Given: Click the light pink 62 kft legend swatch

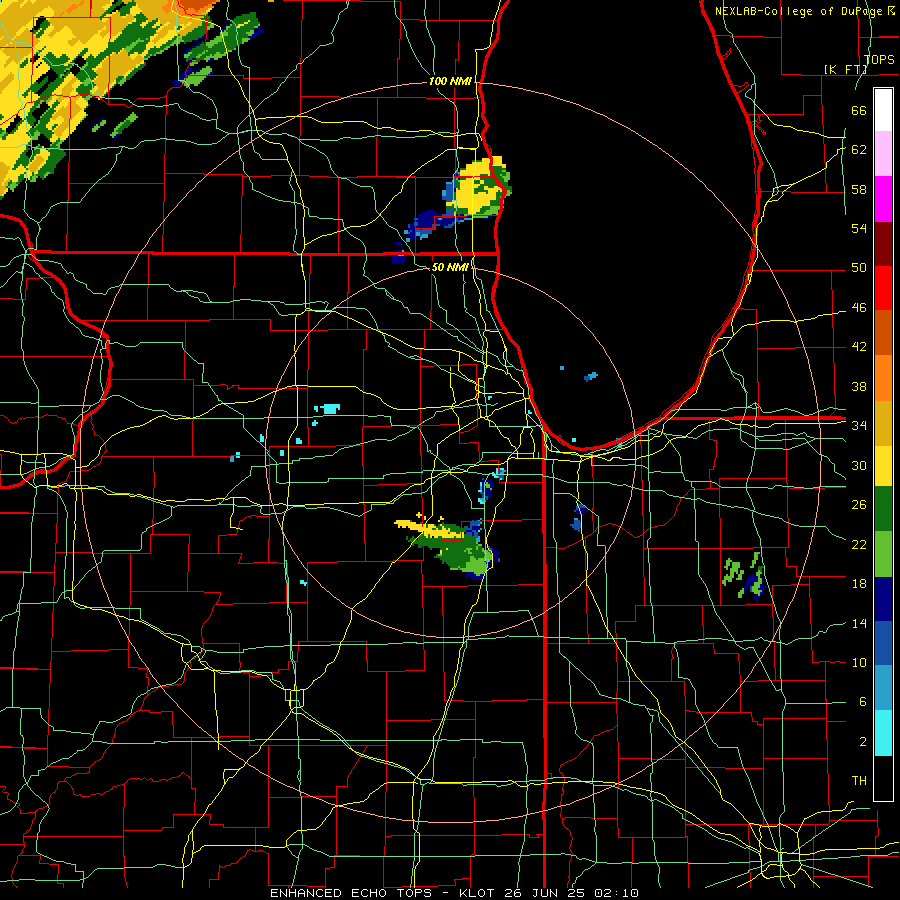Looking at the screenshot, I should pyautogui.click(x=883, y=154).
